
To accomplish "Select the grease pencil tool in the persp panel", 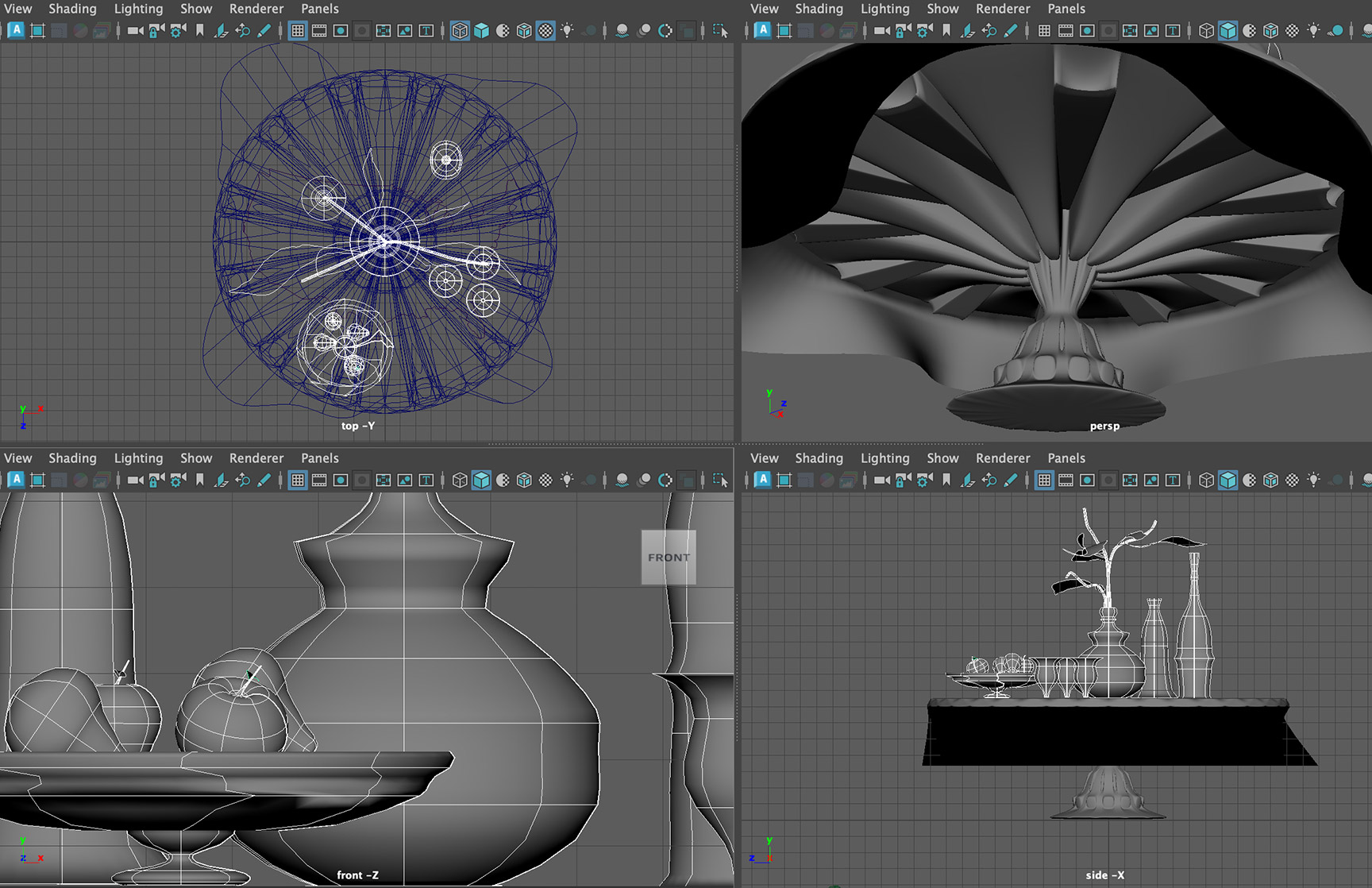I will (1011, 31).
